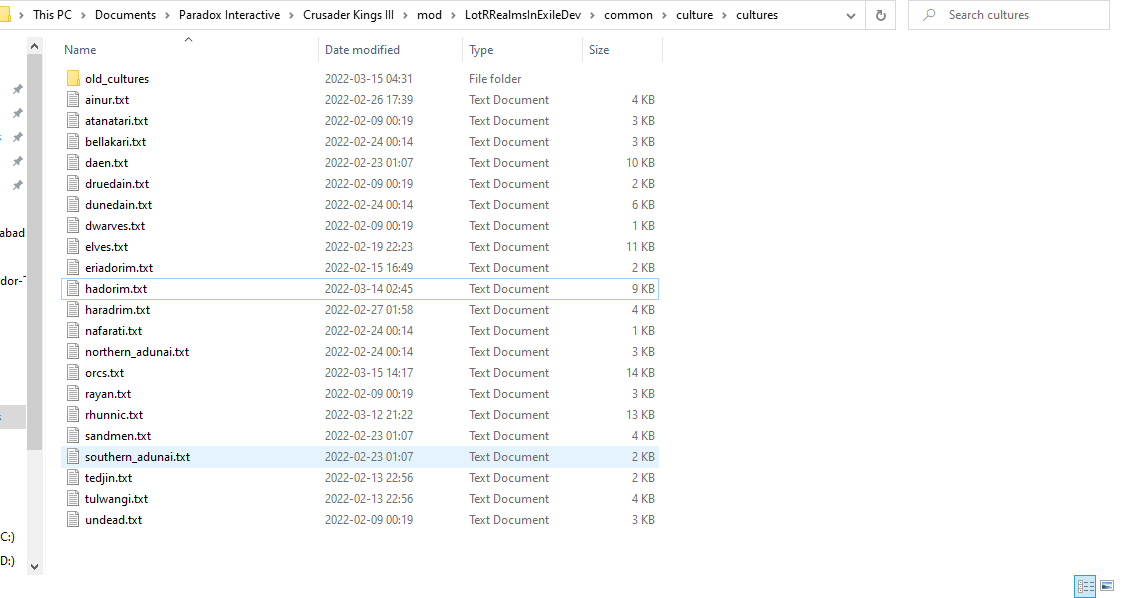Open address bar history dropdown
The width and height of the screenshot is (1123, 598).
point(850,15)
